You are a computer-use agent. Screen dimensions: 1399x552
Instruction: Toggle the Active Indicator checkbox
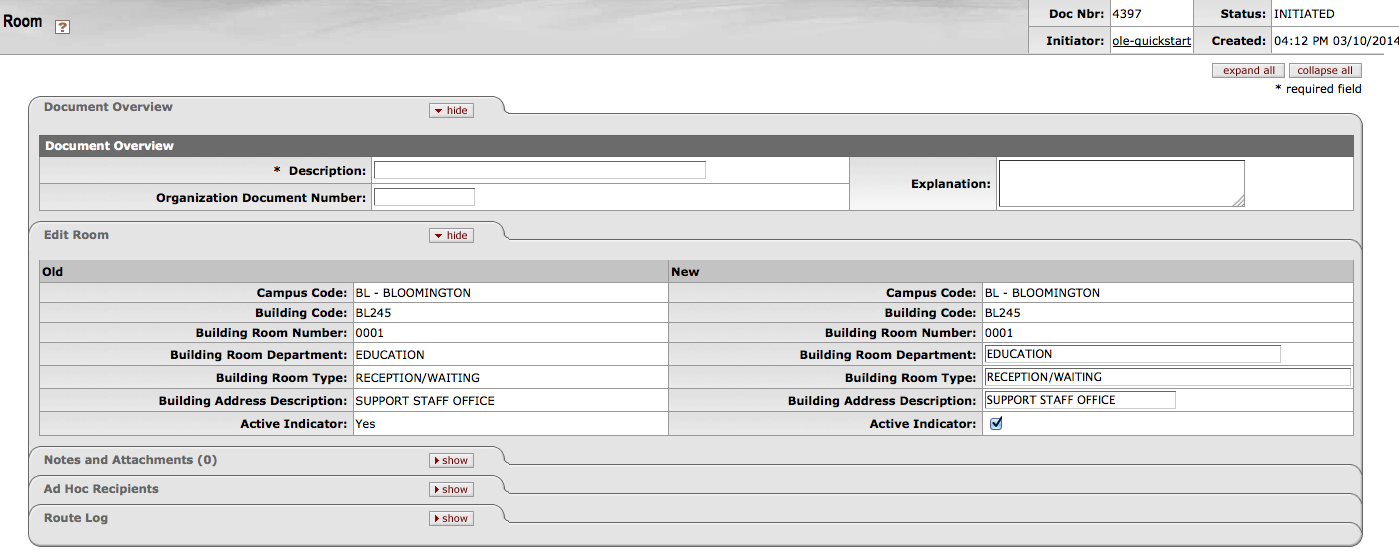[996, 424]
